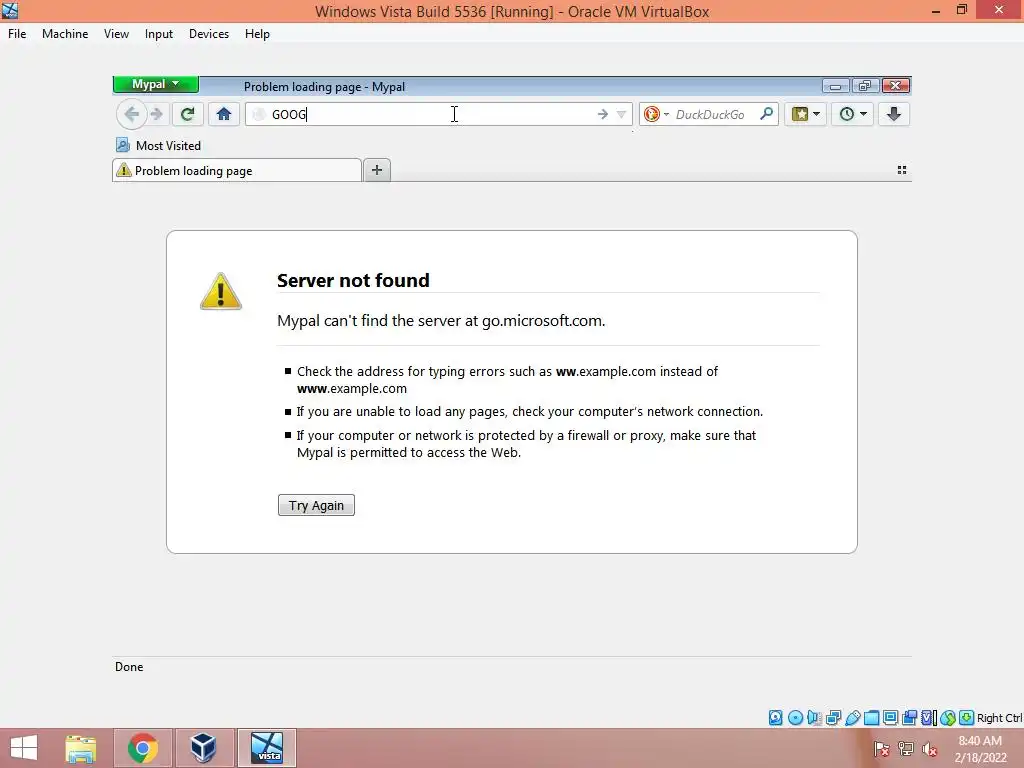The height and width of the screenshot is (768, 1024).
Task: Click the browser Back arrow button
Action: point(131,114)
